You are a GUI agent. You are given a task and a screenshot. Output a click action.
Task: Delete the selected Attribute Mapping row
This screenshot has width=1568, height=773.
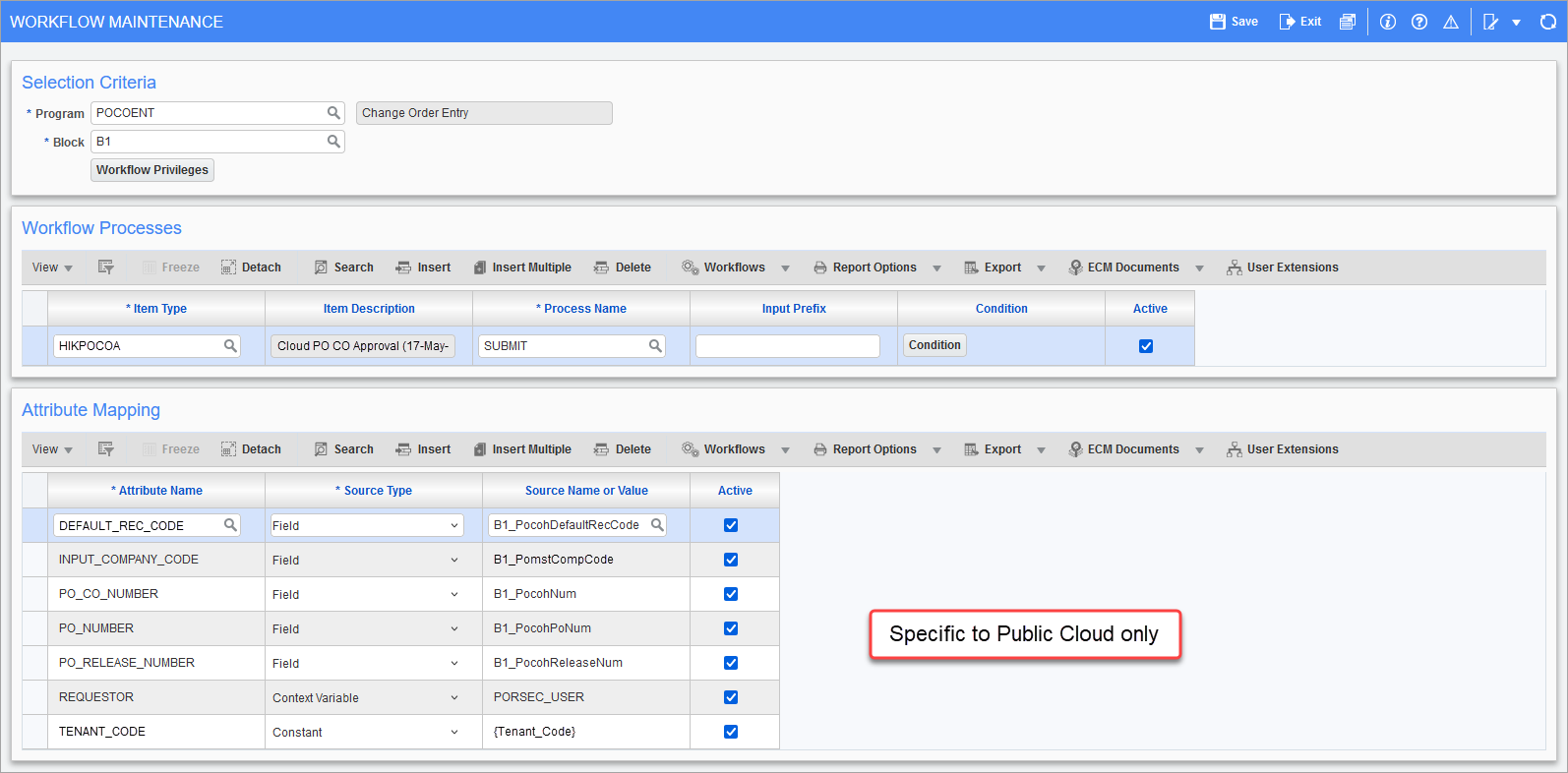tap(623, 449)
